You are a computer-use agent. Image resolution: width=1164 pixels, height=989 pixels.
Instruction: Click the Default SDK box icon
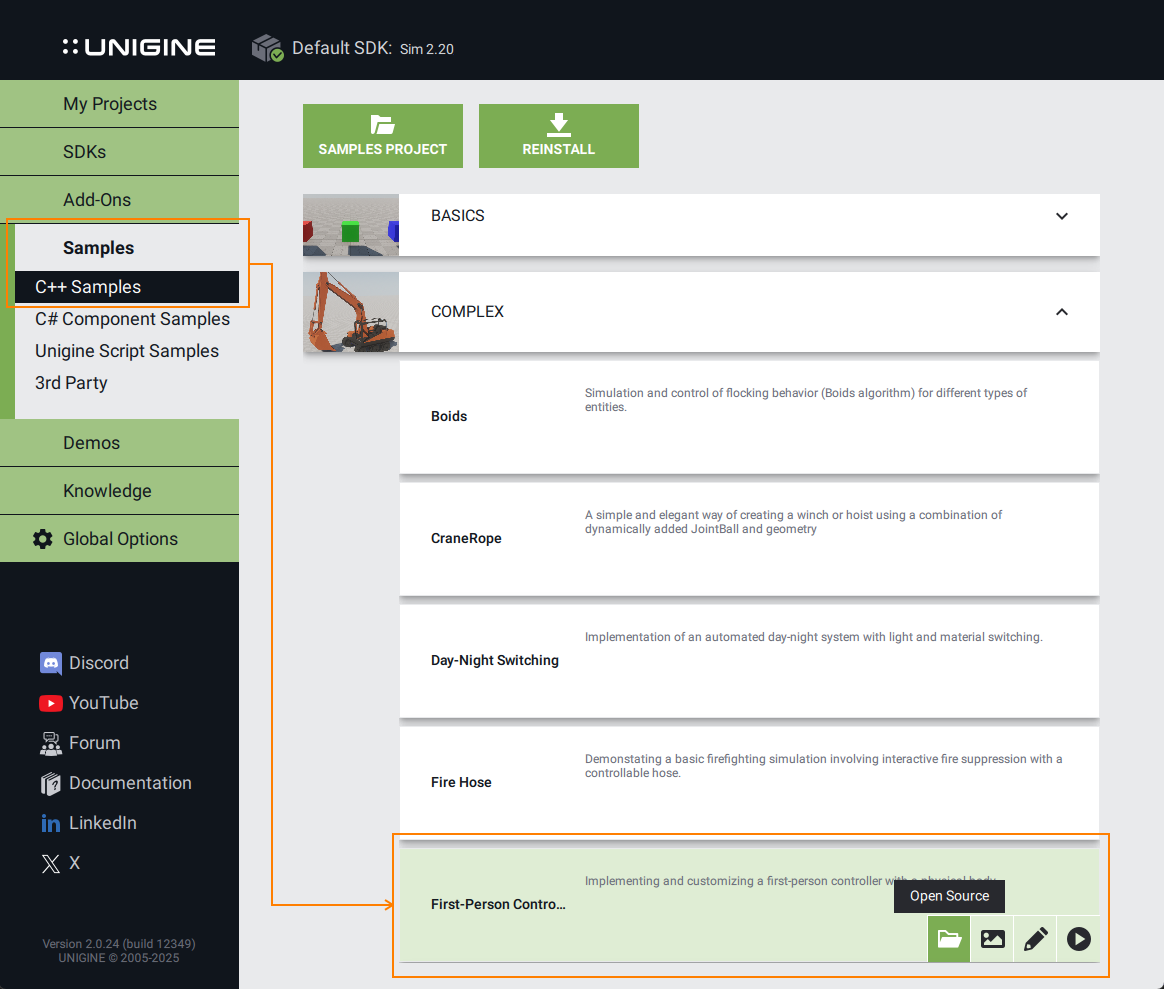(267, 48)
